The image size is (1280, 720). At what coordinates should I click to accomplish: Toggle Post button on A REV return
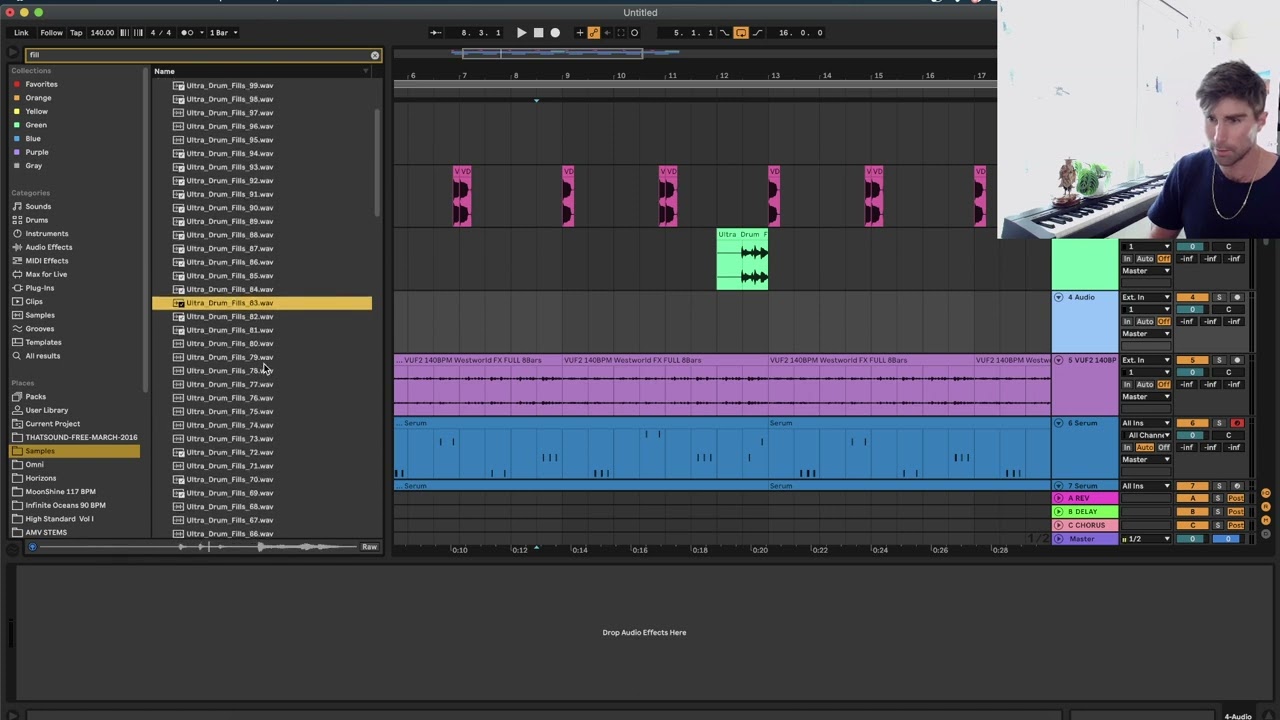1236,498
